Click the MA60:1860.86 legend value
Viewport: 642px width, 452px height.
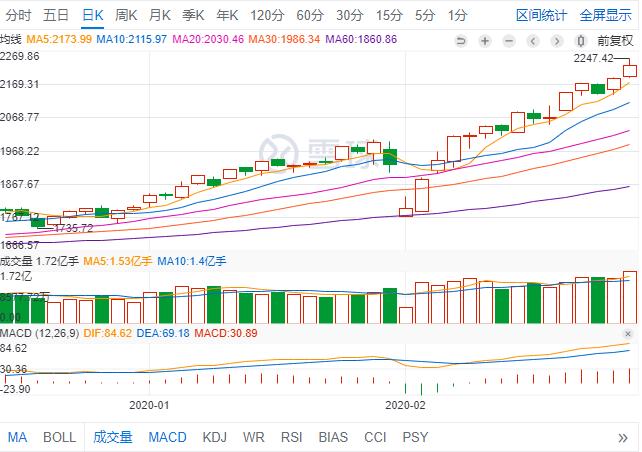click(x=361, y=40)
